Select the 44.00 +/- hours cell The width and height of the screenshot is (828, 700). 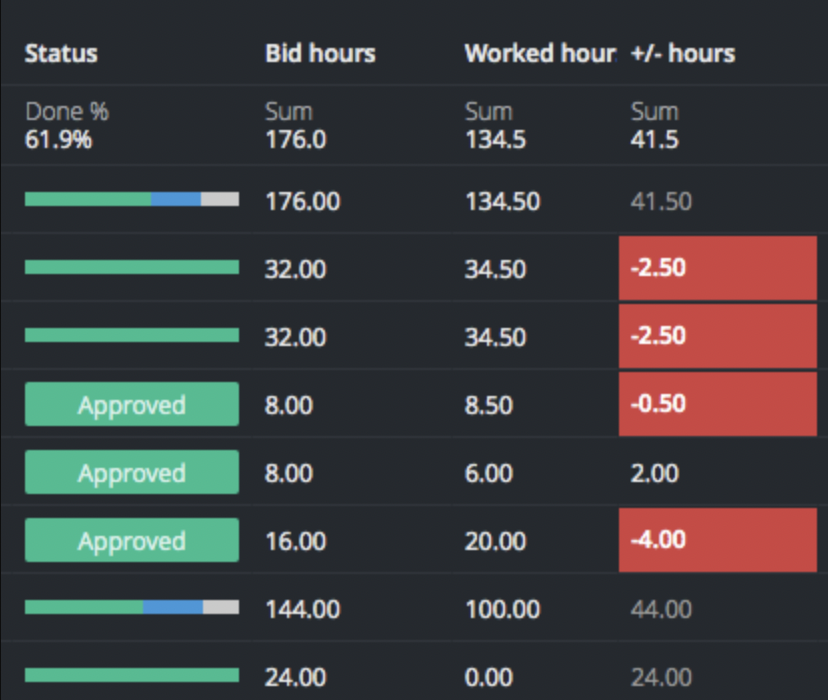pos(661,609)
